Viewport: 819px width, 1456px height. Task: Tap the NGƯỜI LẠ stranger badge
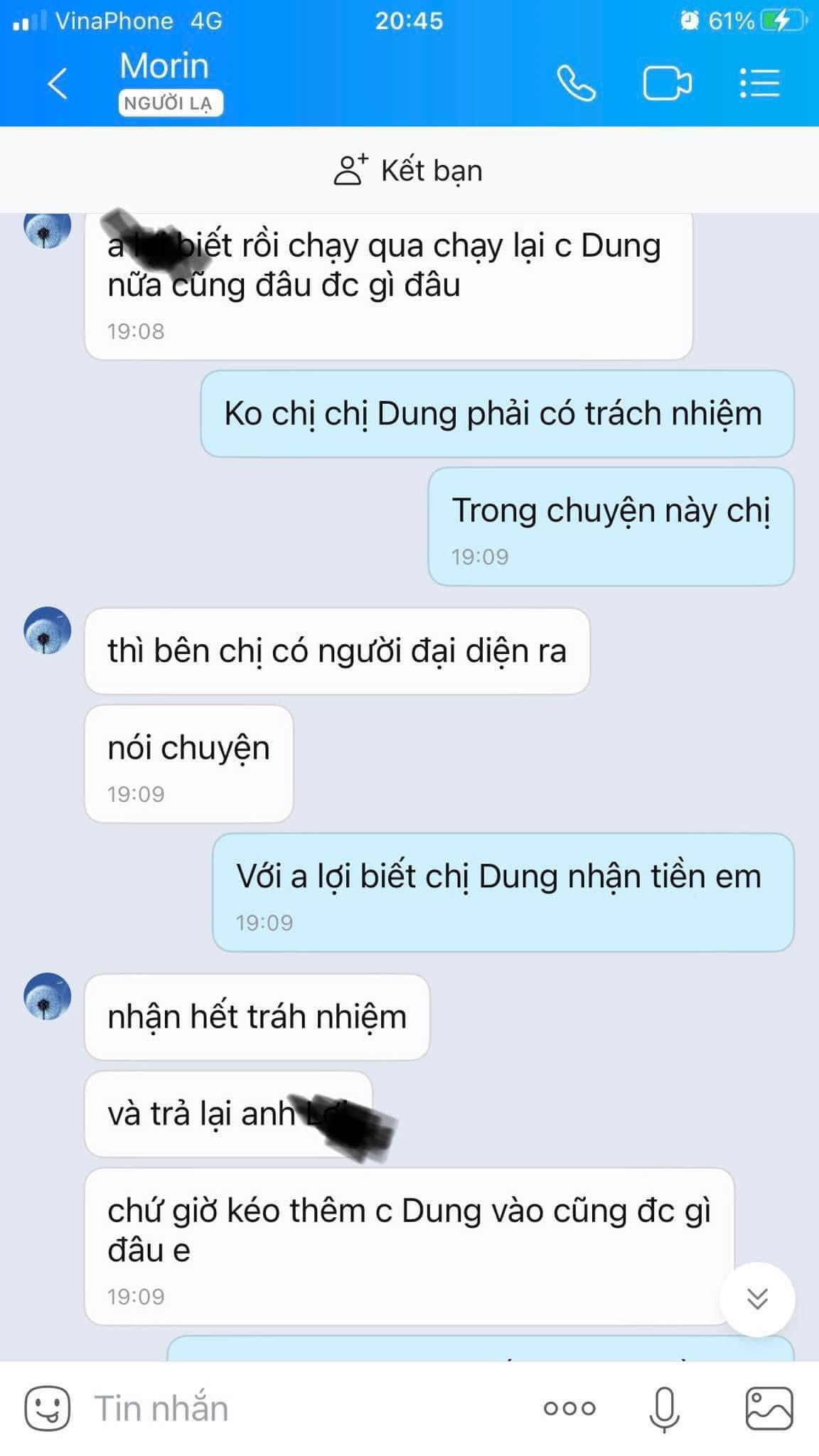170,103
